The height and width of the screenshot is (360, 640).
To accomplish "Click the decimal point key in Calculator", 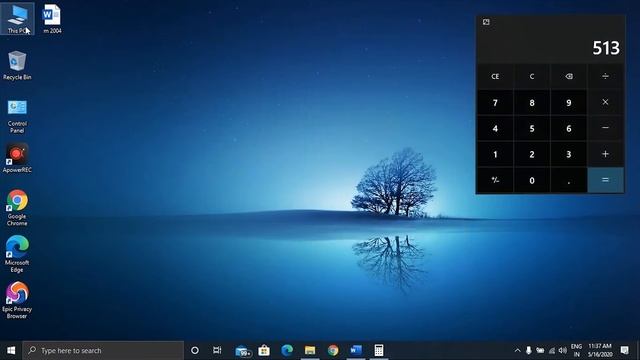I will (x=569, y=180).
